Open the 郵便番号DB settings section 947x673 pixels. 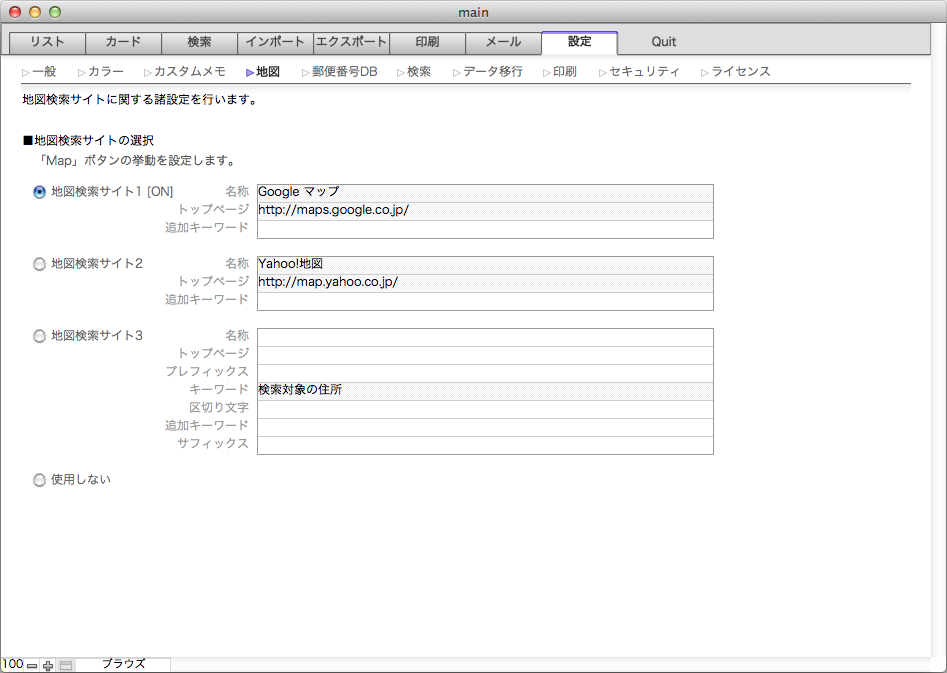click(343, 72)
